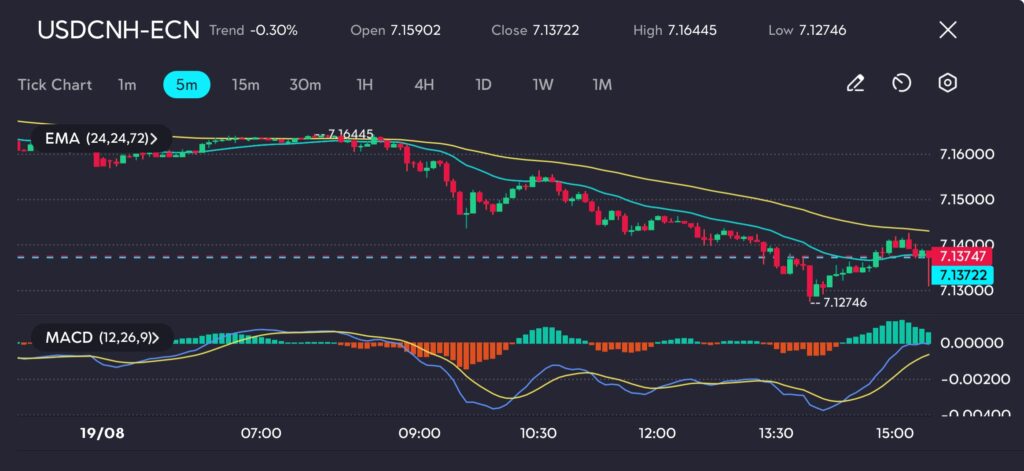Open the chart indicator gauge icon
Image resolution: width=1024 pixels, height=471 pixels.
pyautogui.click(x=901, y=84)
